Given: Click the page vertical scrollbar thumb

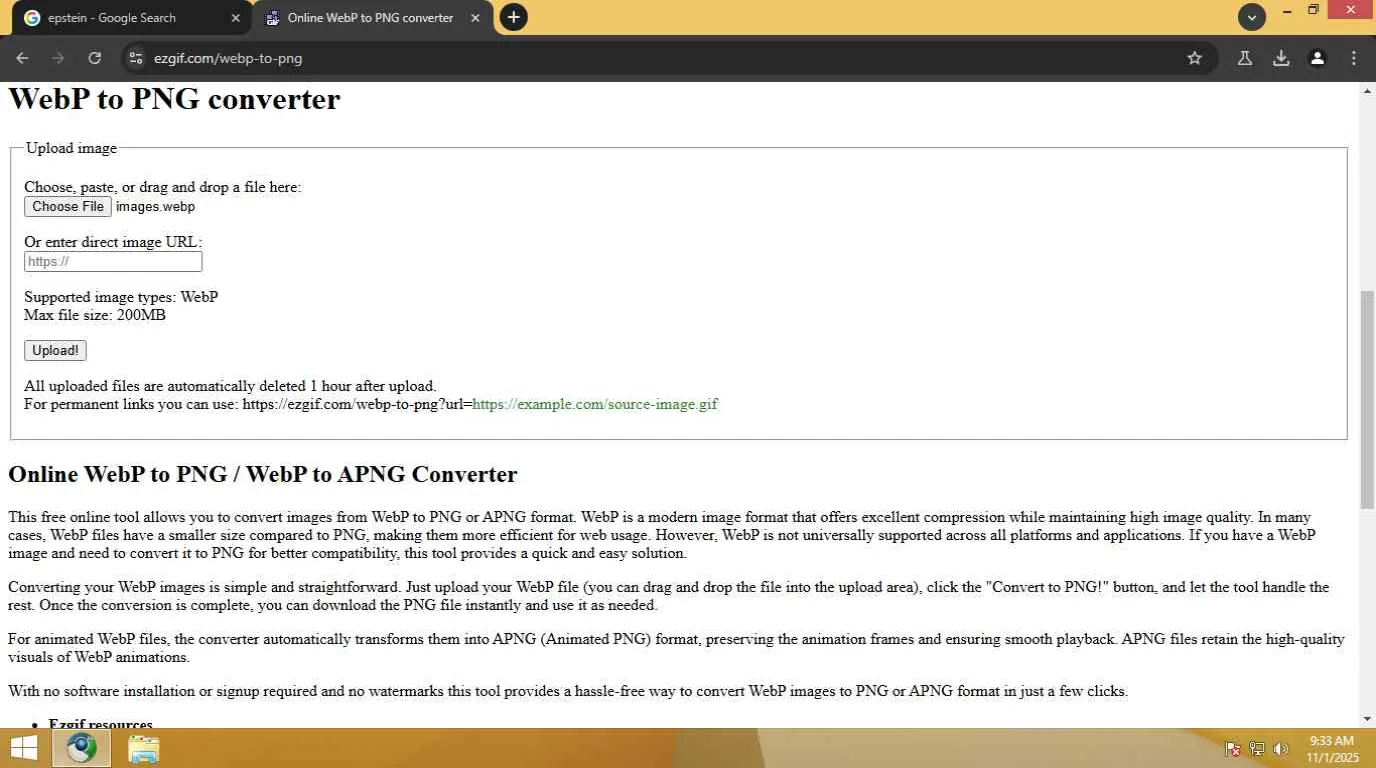Looking at the screenshot, I should (1367, 399).
